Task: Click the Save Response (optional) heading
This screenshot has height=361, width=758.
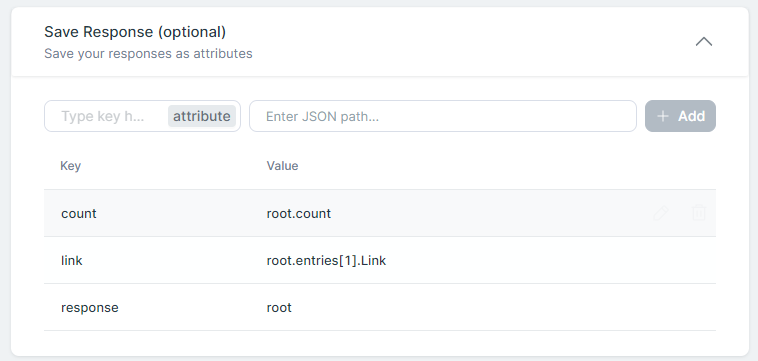Action: 135,32
